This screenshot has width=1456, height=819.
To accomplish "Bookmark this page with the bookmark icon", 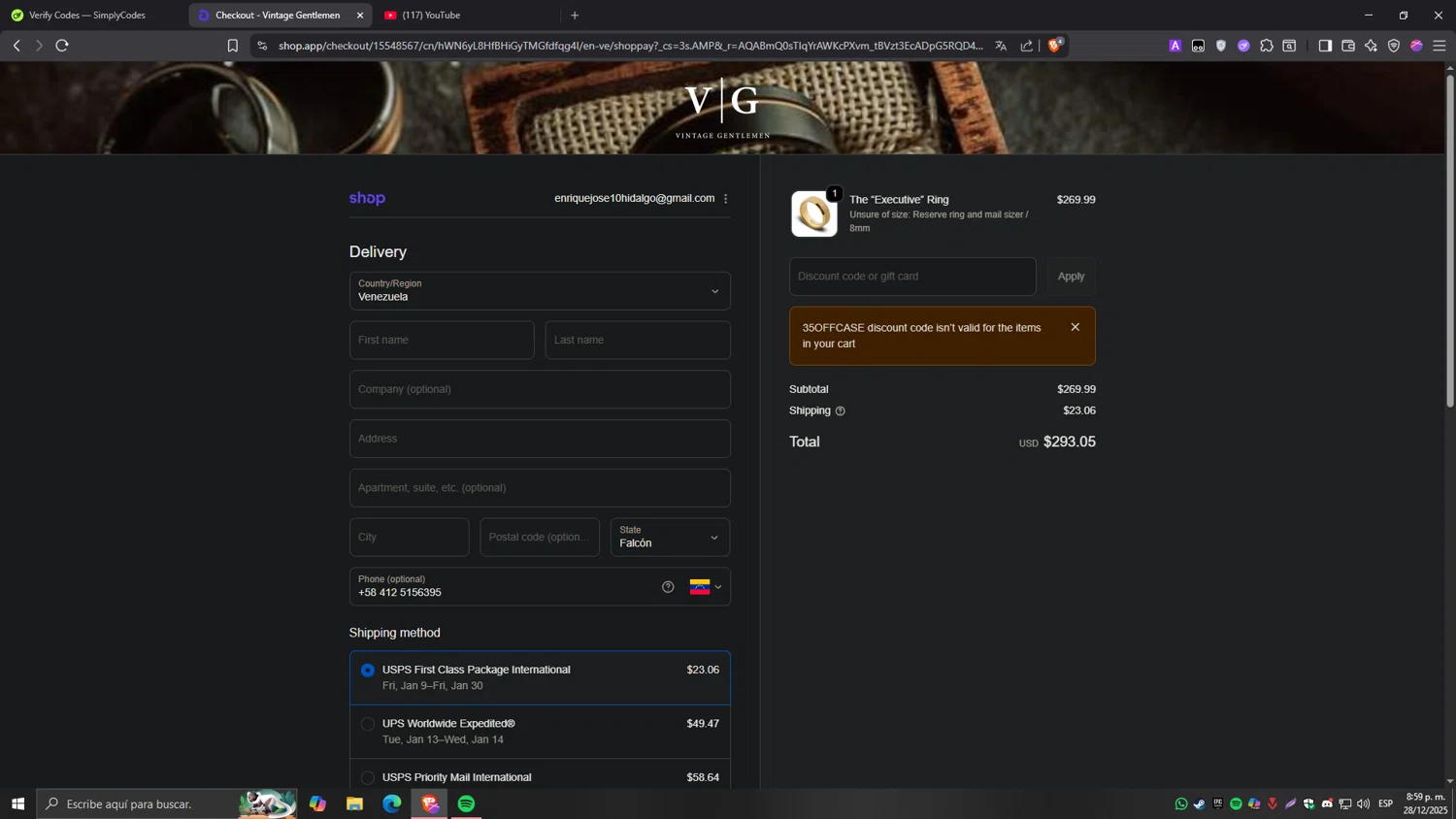I will click(x=233, y=46).
